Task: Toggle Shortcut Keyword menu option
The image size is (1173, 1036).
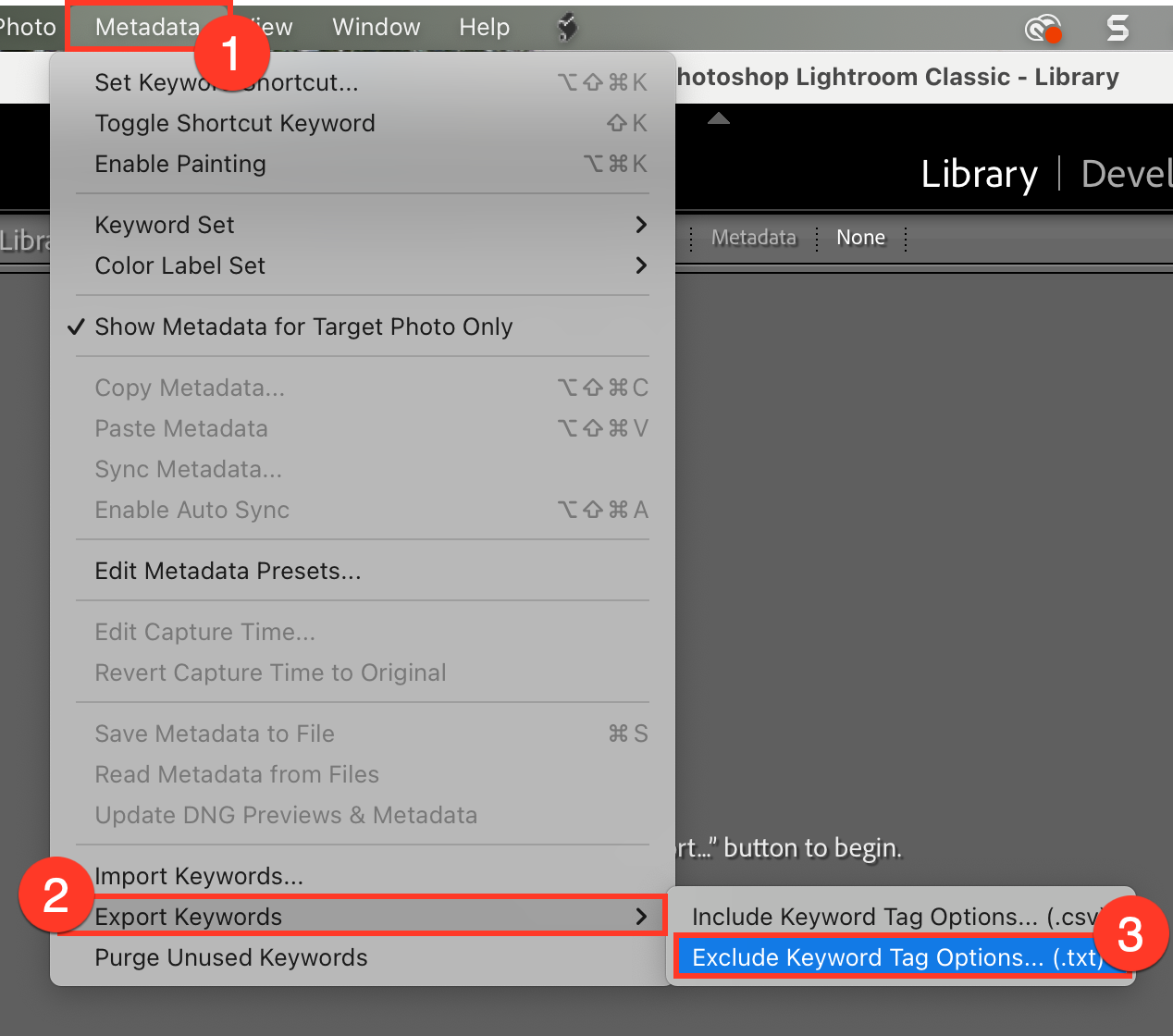Action: point(235,123)
